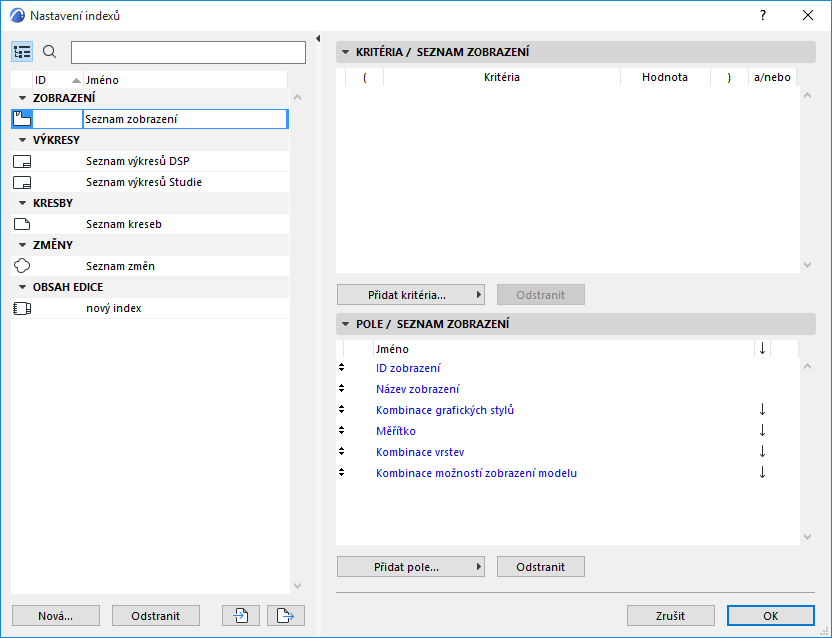Click the Seznam výkresů DSP layout icon
Image resolution: width=832 pixels, height=638 pixels.
22,161
